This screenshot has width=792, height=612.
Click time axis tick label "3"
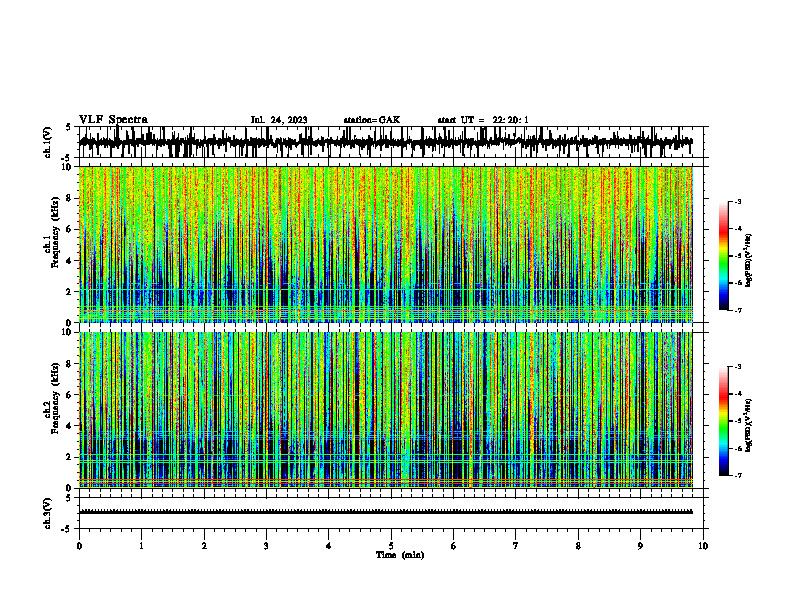click(x=266, y=546)
